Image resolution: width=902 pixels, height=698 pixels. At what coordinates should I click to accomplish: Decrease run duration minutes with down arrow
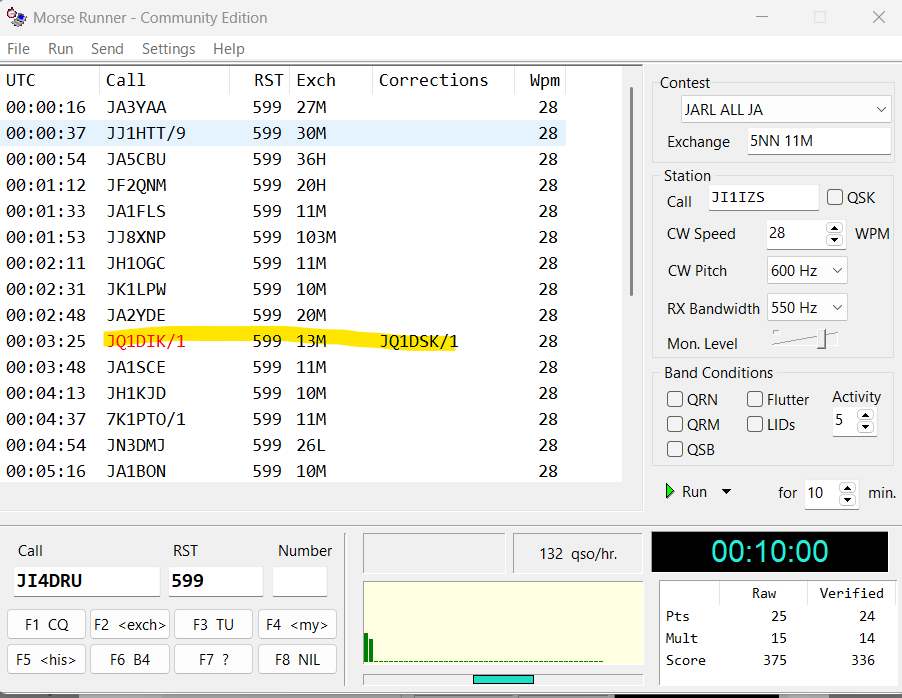tap(847, 499)
